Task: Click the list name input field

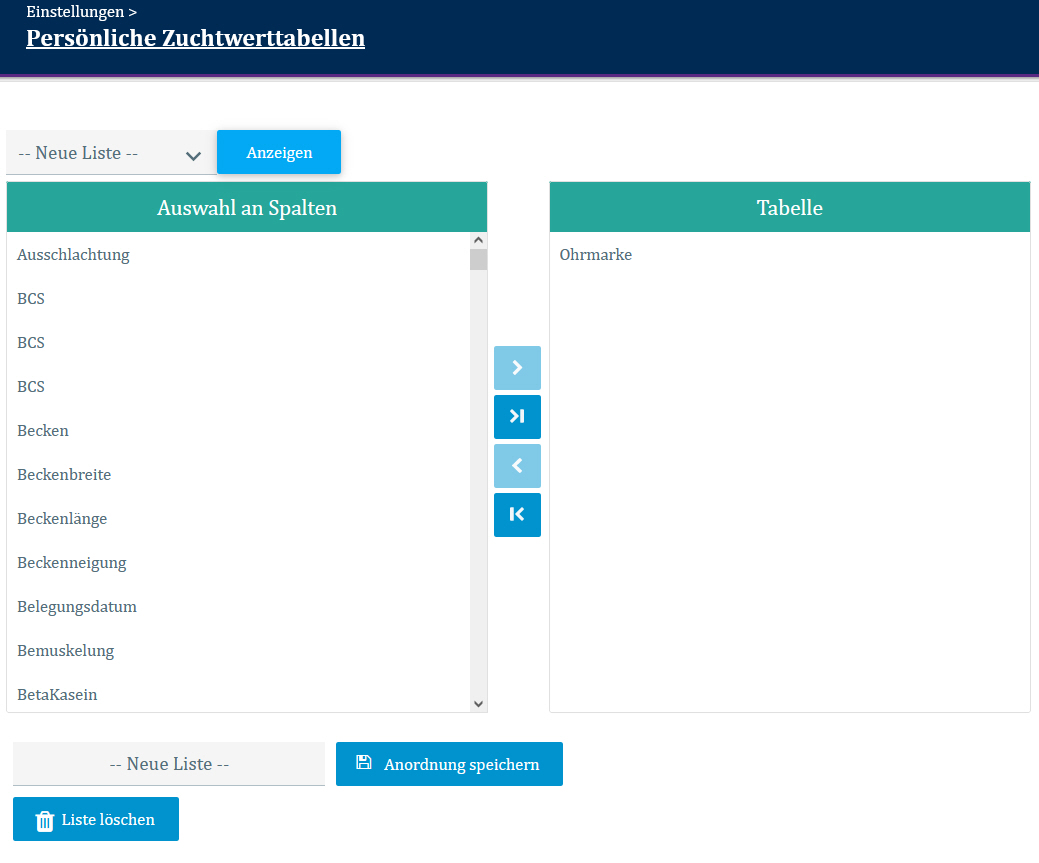Action: 169,764
